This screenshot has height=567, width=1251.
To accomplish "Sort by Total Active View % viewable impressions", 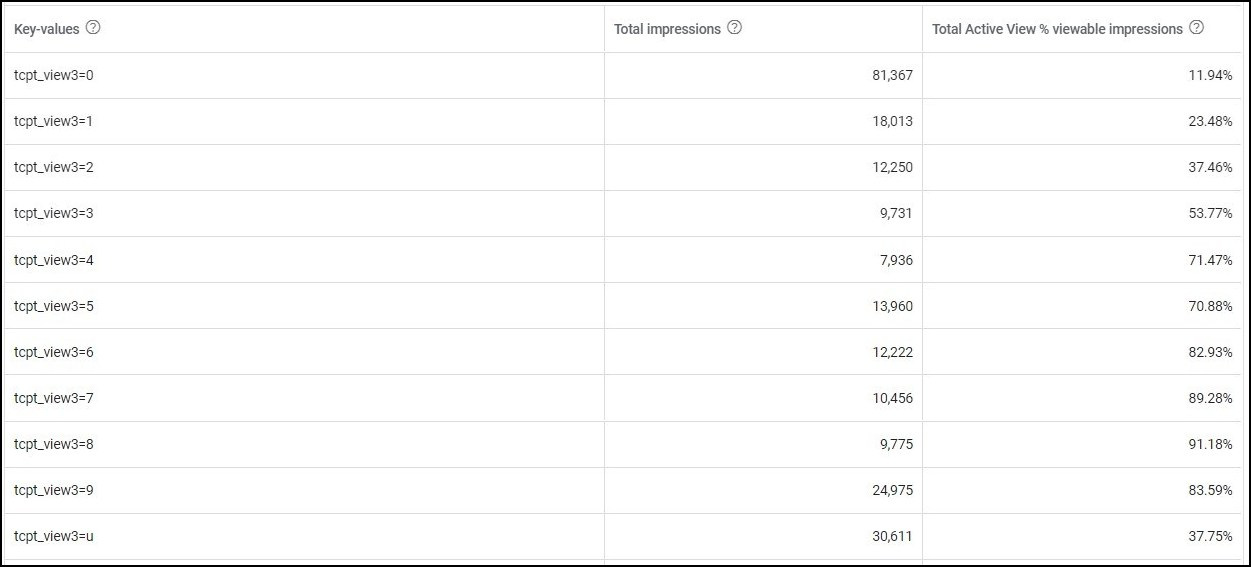I will (1057, 29).
